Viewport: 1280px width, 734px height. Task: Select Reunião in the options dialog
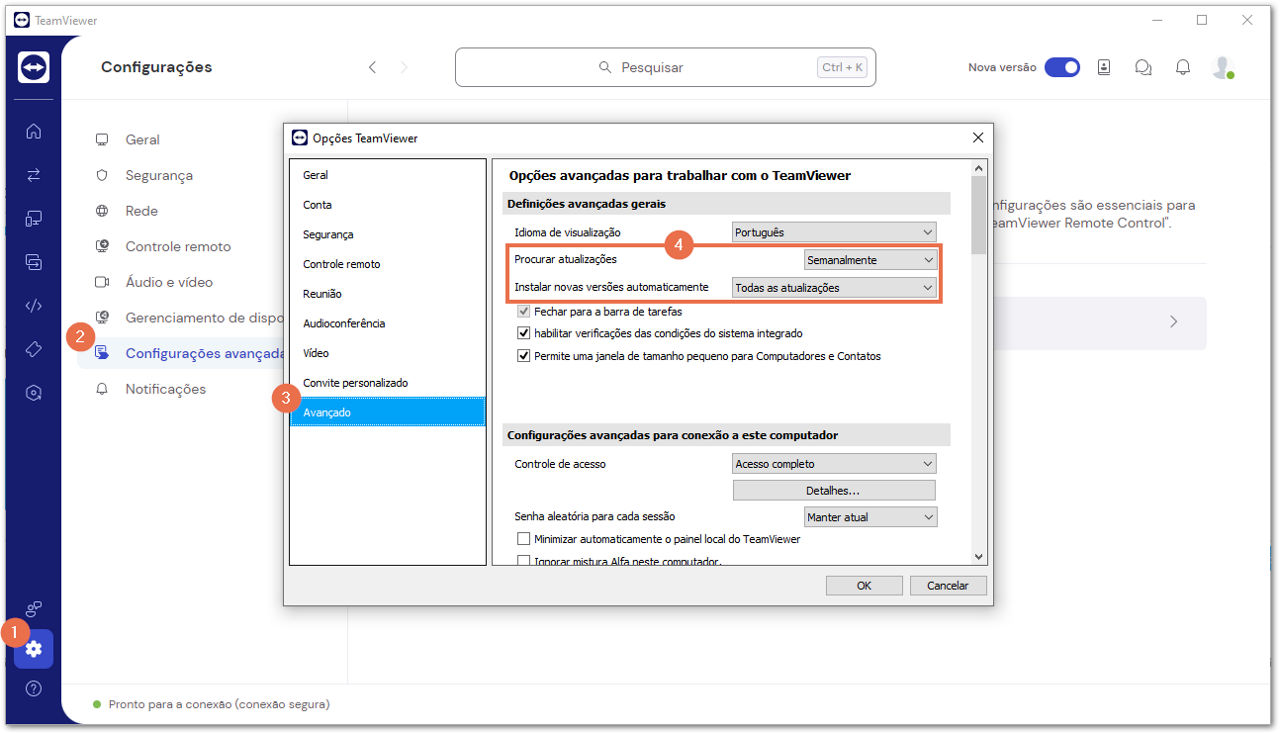[x=387, y=293]
